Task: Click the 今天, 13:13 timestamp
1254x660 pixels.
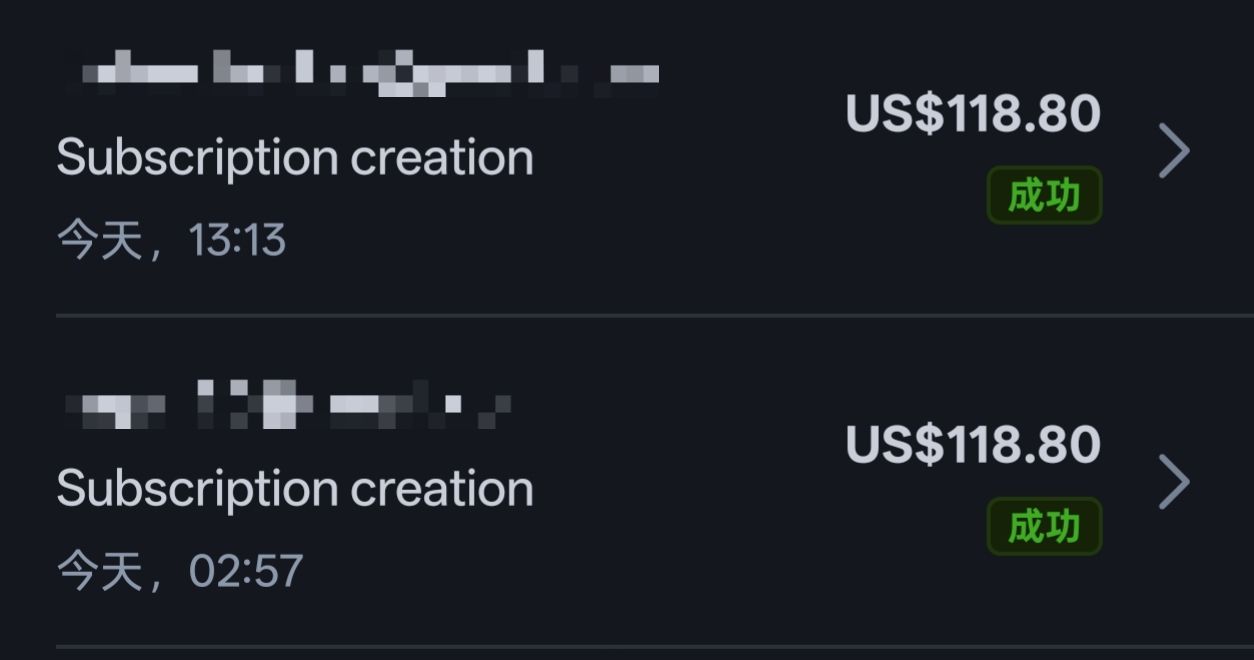Action: click(172, 241)
